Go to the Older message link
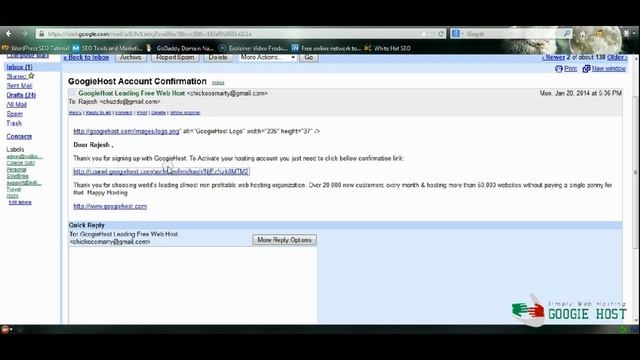The width and height of the screenshot is (640, 360). click(x=616, y=58)
